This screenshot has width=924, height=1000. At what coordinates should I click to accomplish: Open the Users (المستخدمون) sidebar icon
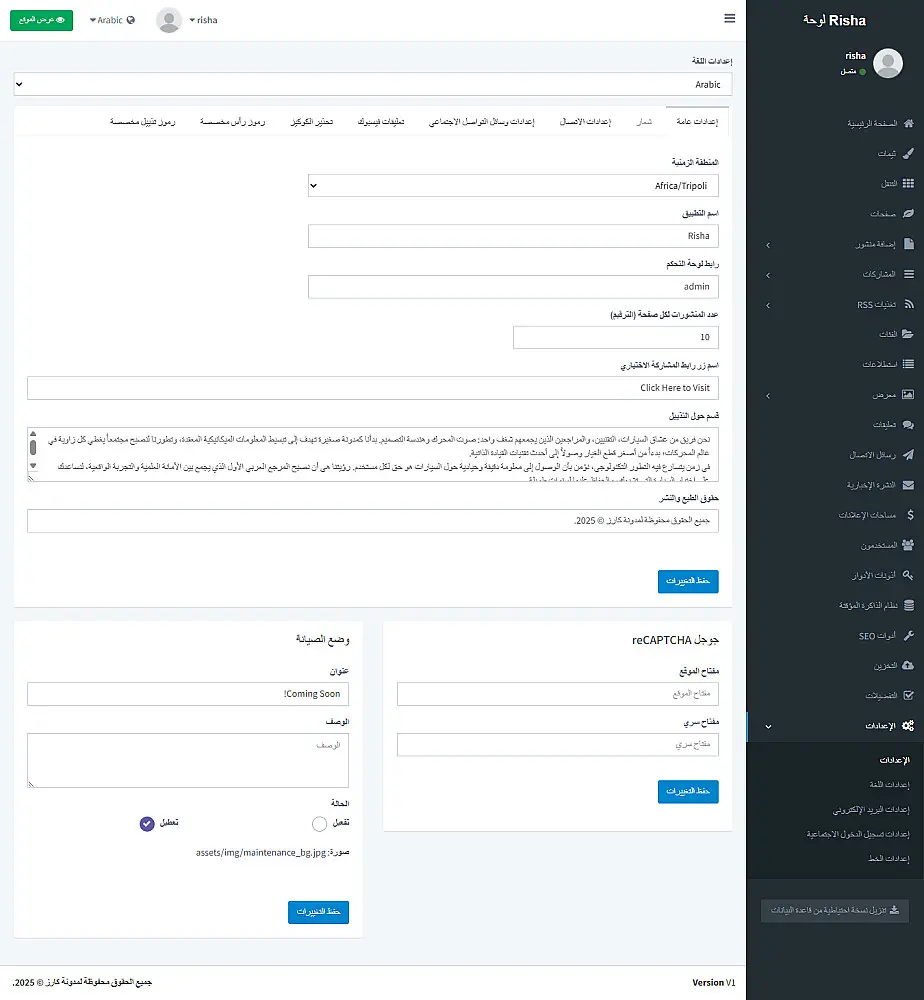tap(910, 544)
